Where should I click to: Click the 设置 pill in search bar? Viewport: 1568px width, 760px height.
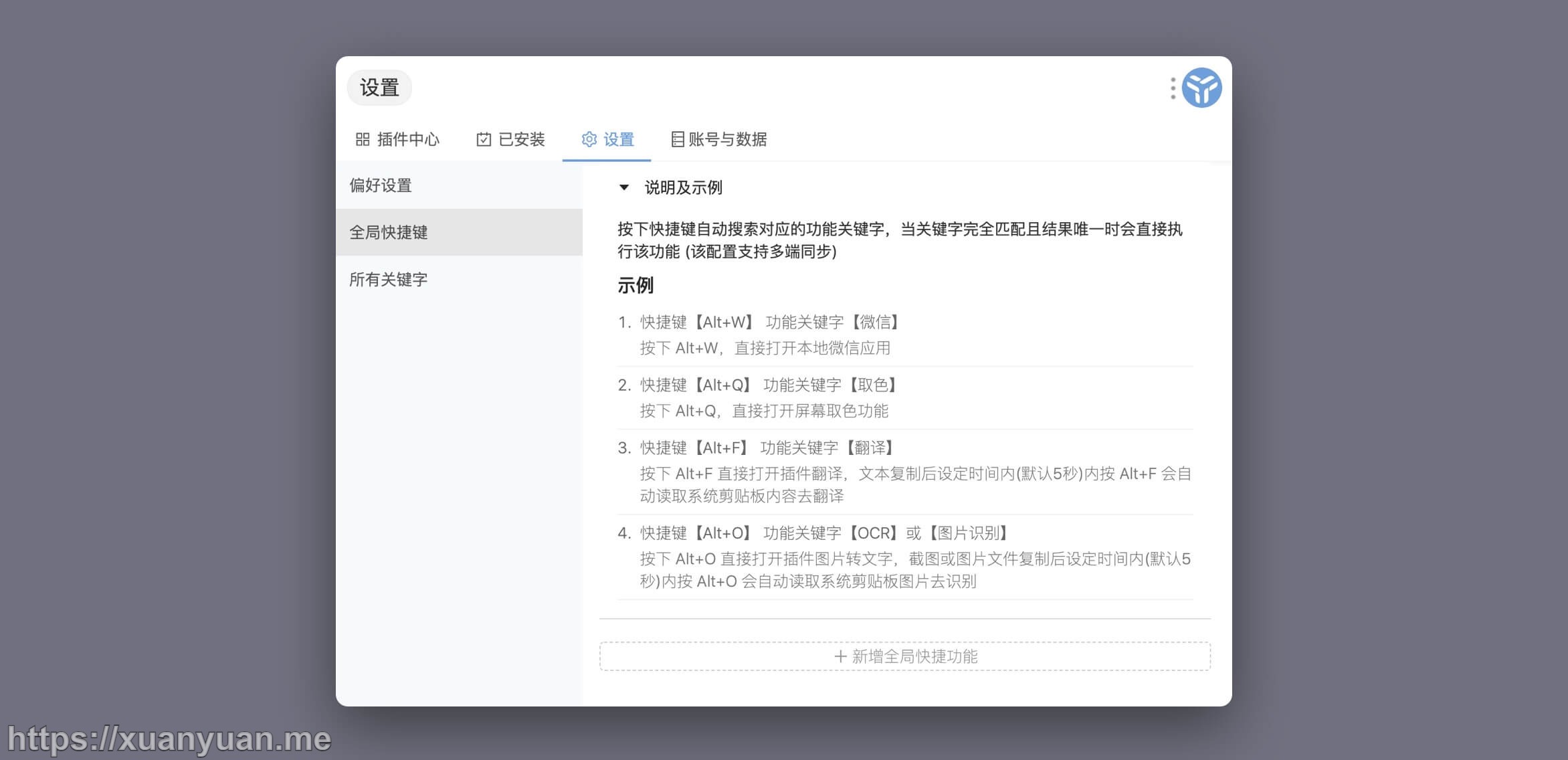(379, 88)
